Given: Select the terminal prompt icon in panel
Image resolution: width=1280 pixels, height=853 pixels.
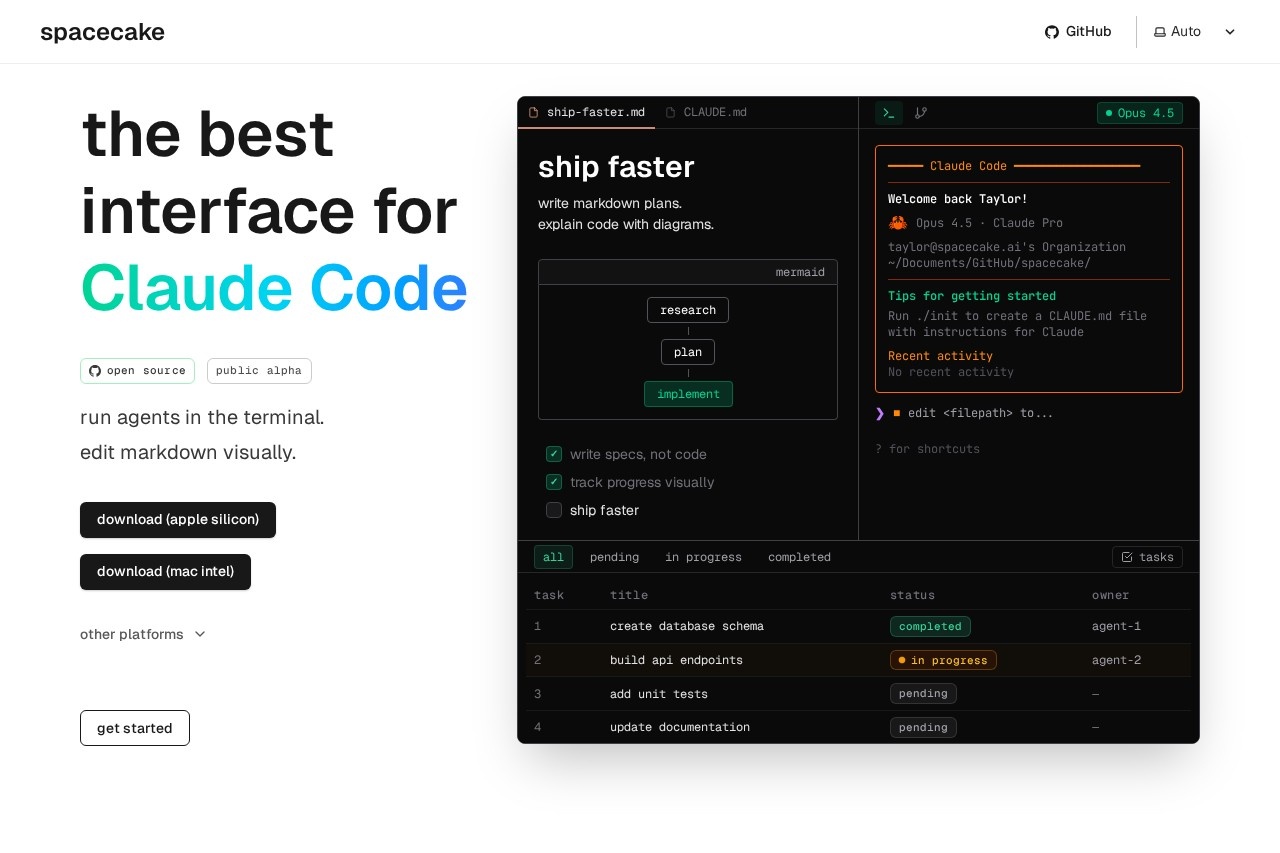Looking at the screenshot, I should point(888,113).
